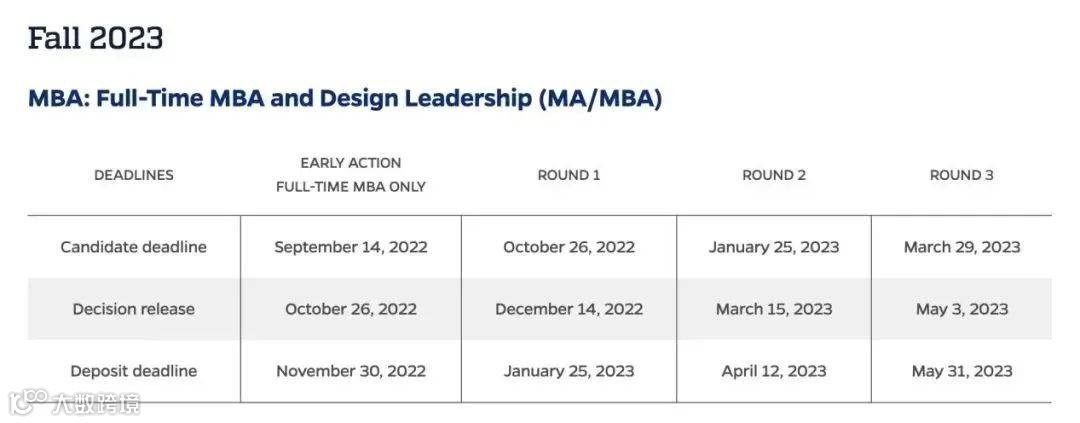Click the ROUND 2 column header
This screenshot has height=423, width=1080.
774,175
